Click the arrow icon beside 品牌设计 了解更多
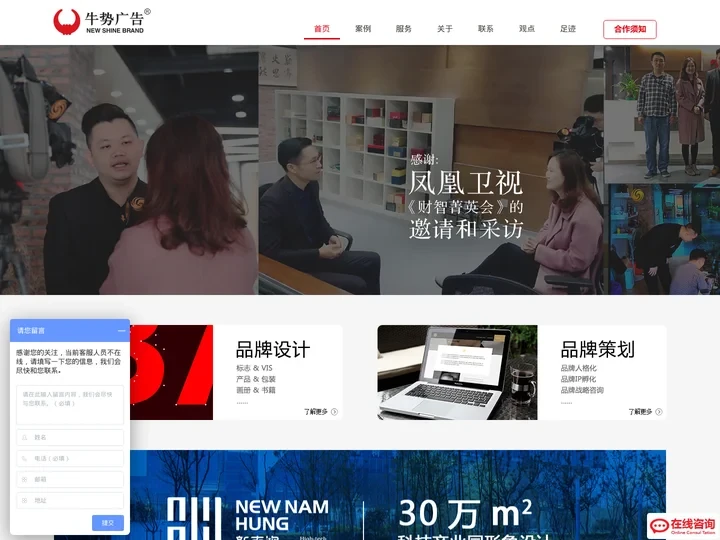720x540 pixels. coord(334,412)
